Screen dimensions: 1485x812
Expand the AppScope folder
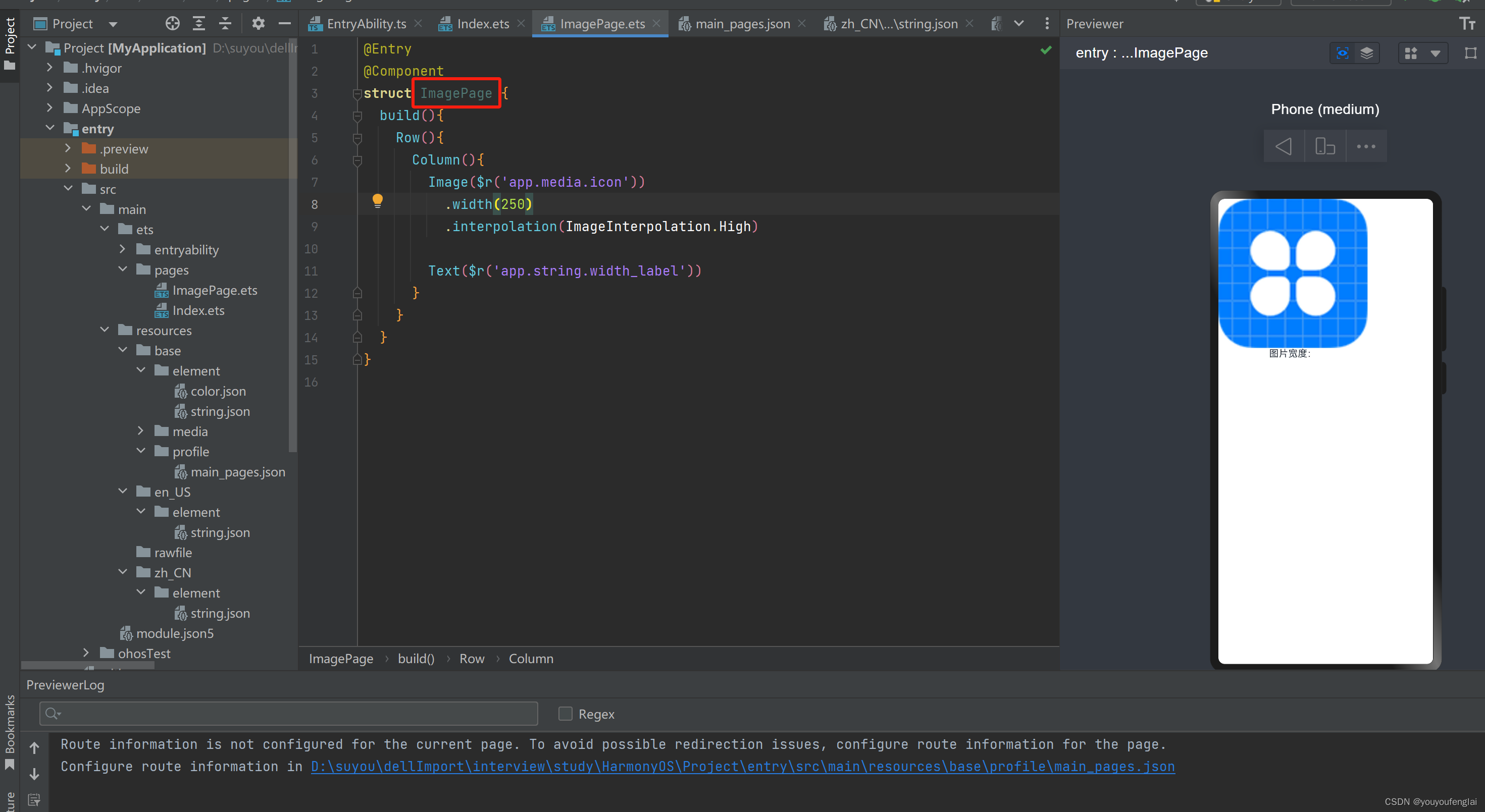[49, 108]
